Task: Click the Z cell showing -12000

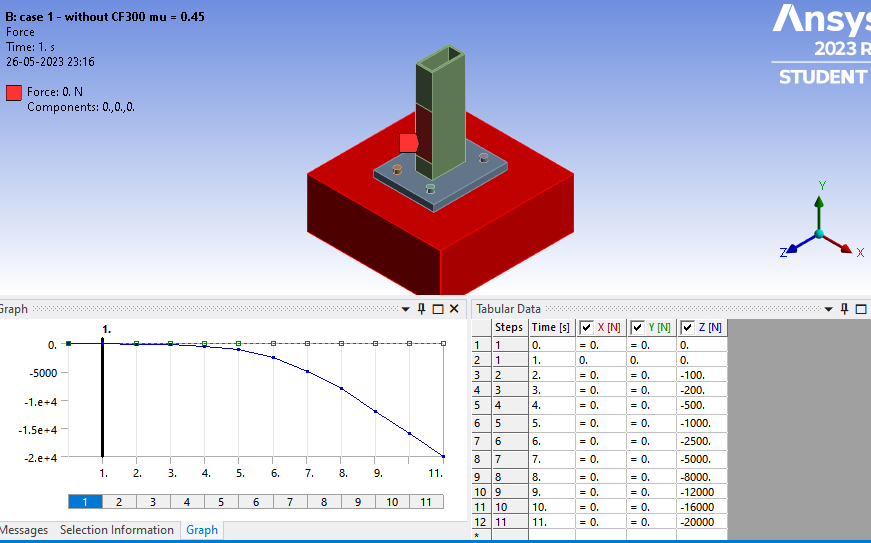Action: tap(702, 492)
